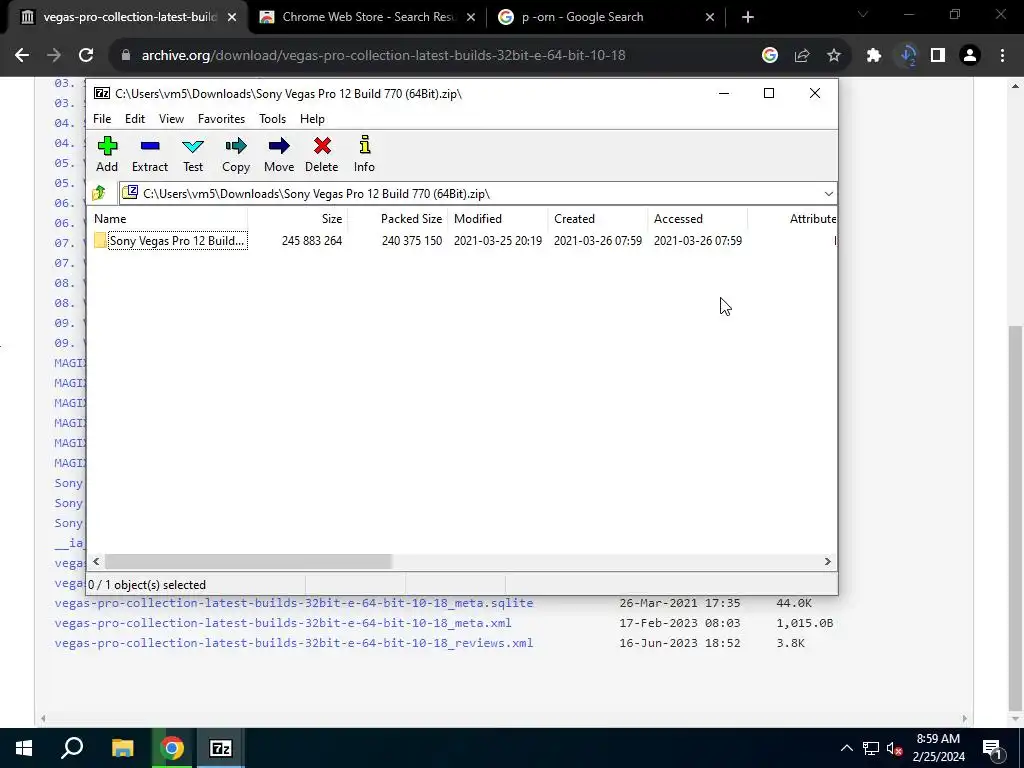Close the vegas-pro-collection tab

pyautogui.click(x=232, y=17)
